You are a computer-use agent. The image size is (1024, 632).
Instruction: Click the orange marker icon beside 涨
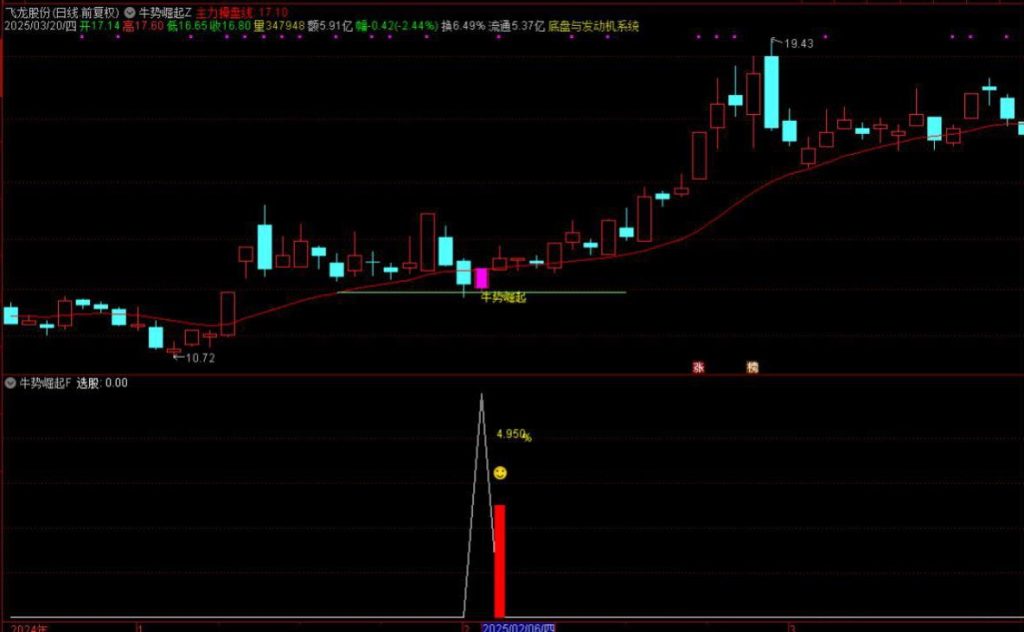(752, 367)
